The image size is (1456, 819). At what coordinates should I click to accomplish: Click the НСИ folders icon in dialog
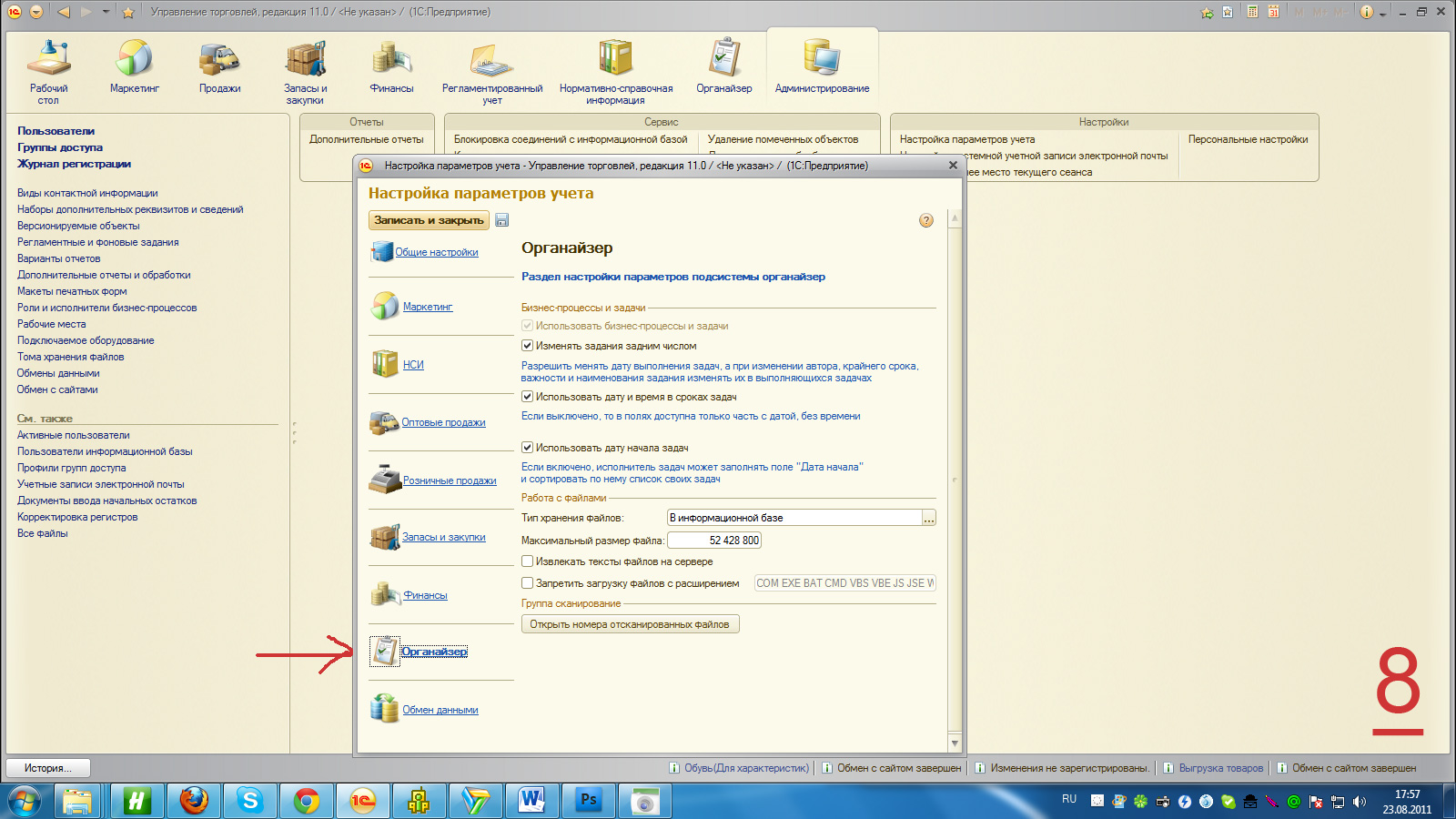[x=385, y=364]
